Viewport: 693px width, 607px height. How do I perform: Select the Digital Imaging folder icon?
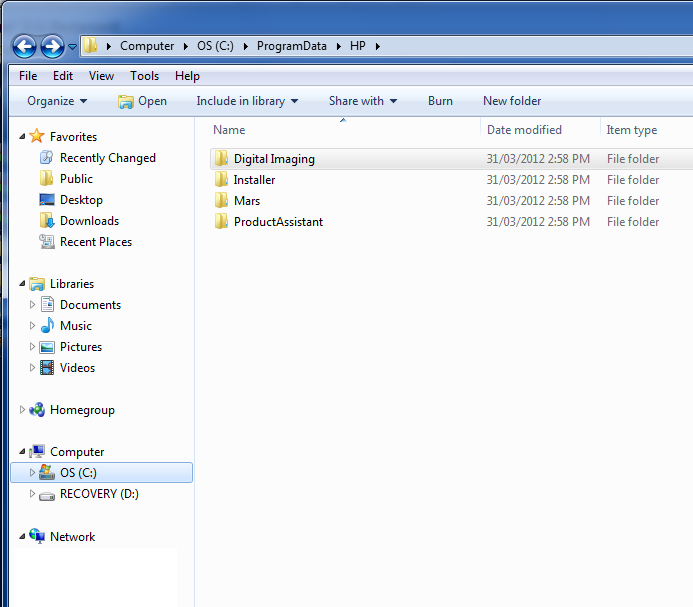221,158
